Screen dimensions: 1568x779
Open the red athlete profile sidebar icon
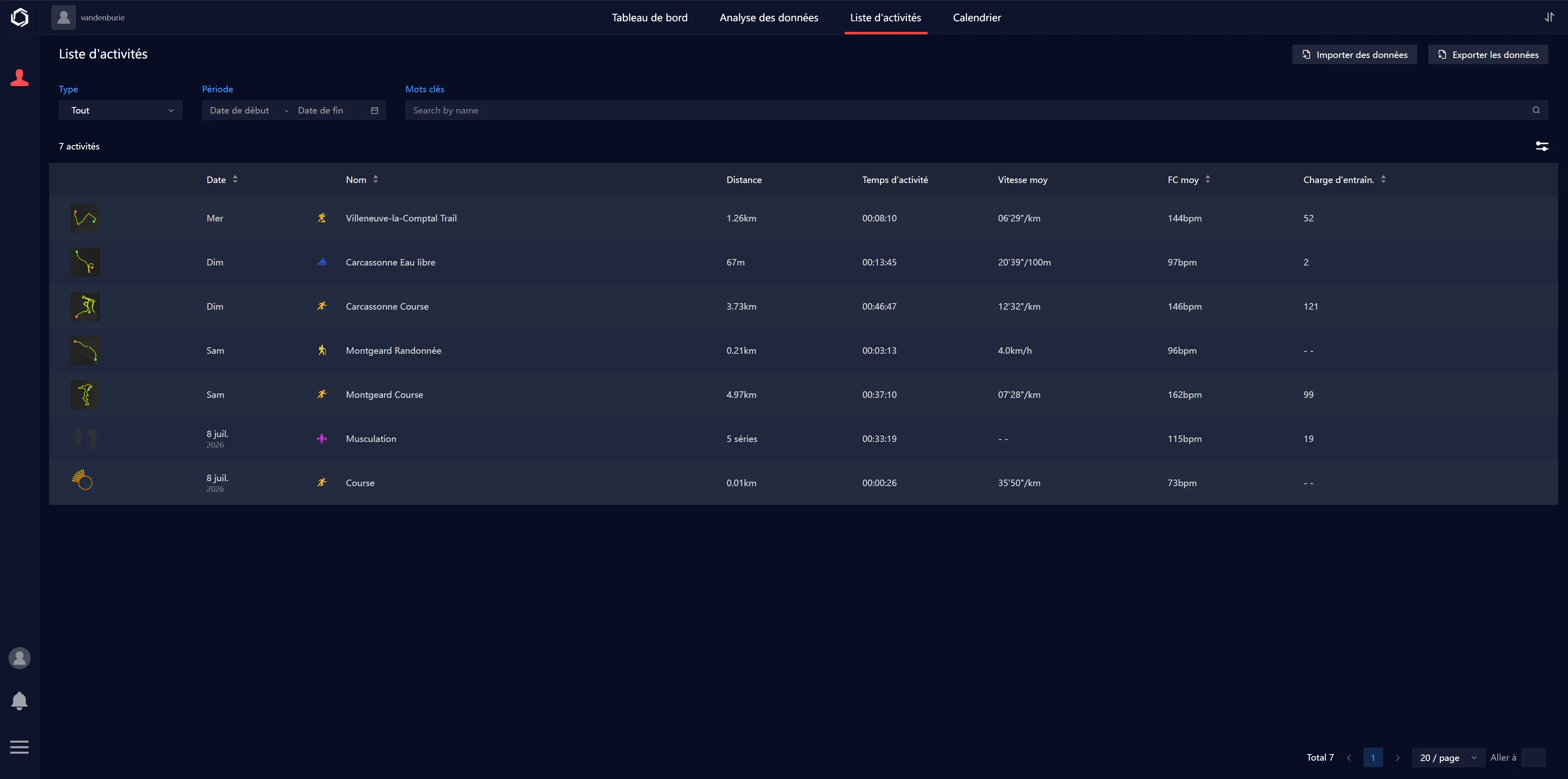point(20,78)
